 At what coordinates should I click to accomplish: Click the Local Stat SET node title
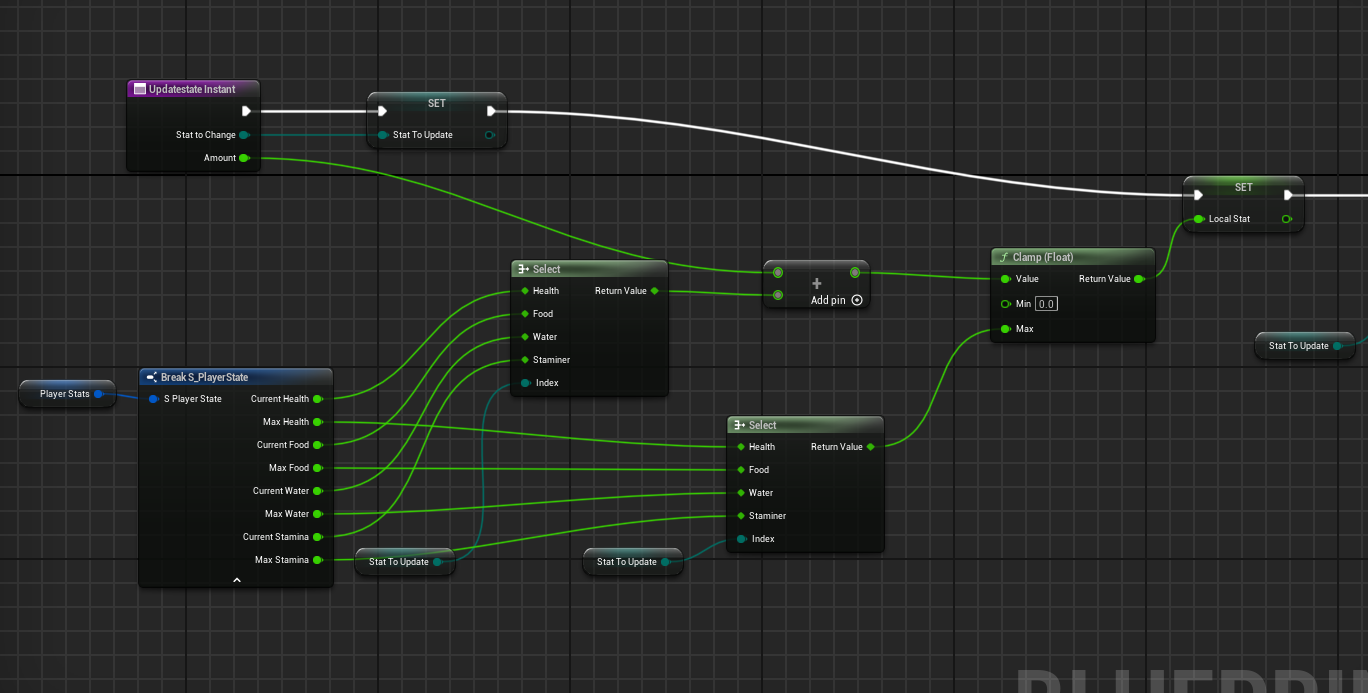(x=1243, y=187)
